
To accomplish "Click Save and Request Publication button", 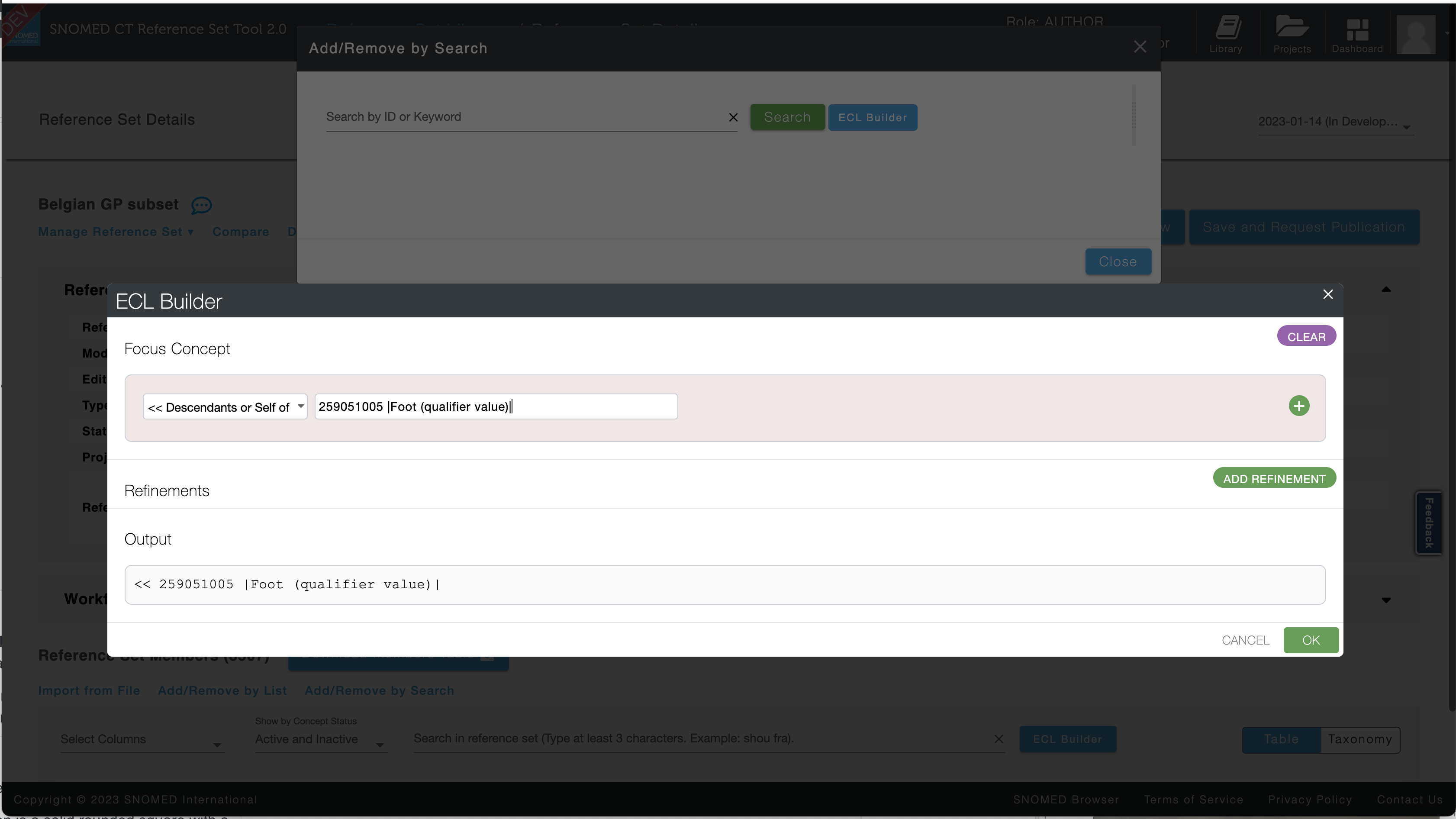I will (x=1304, y=227).
